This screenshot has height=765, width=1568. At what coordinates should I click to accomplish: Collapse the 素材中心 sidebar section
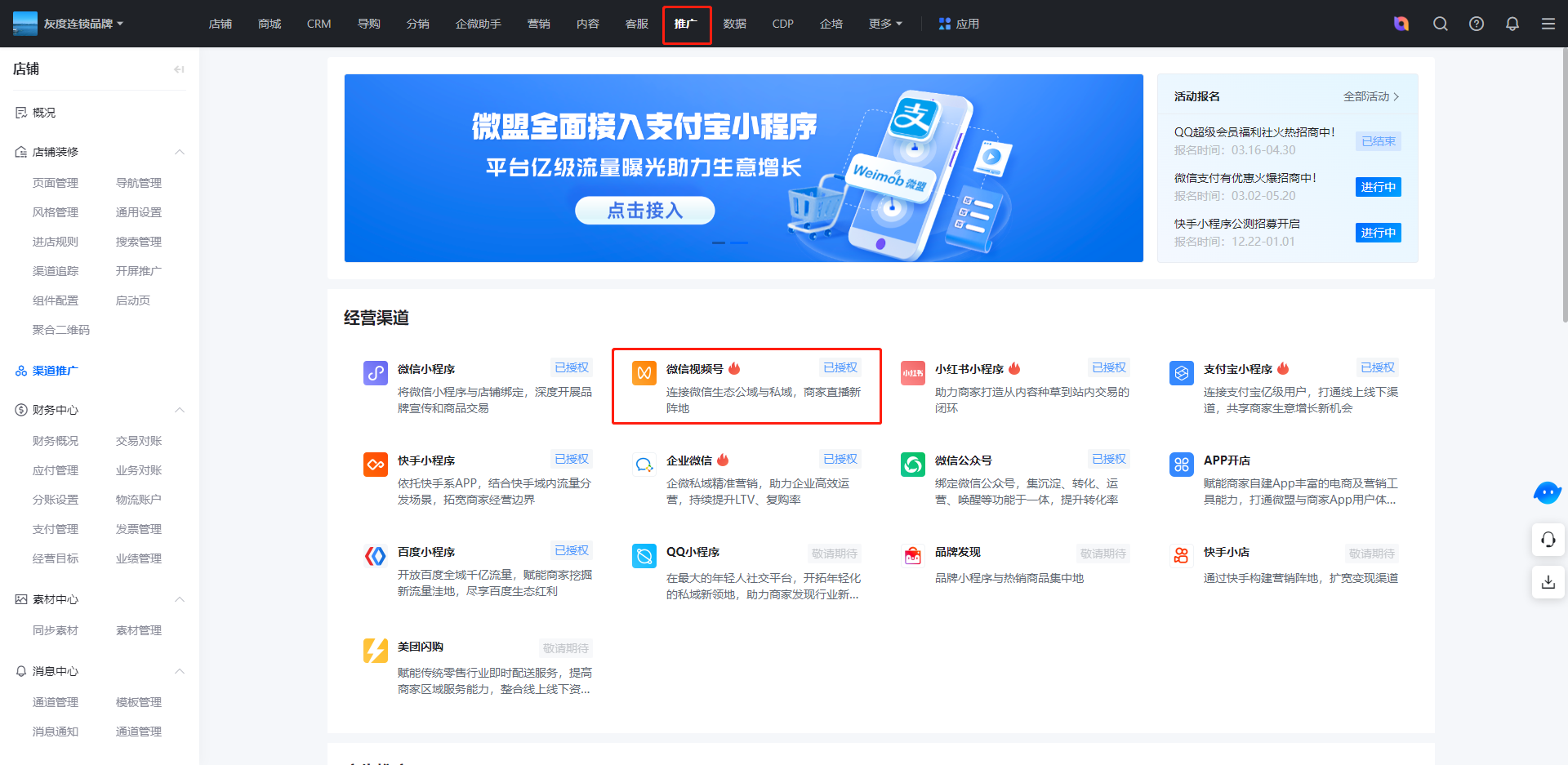[x=180, y=599]
